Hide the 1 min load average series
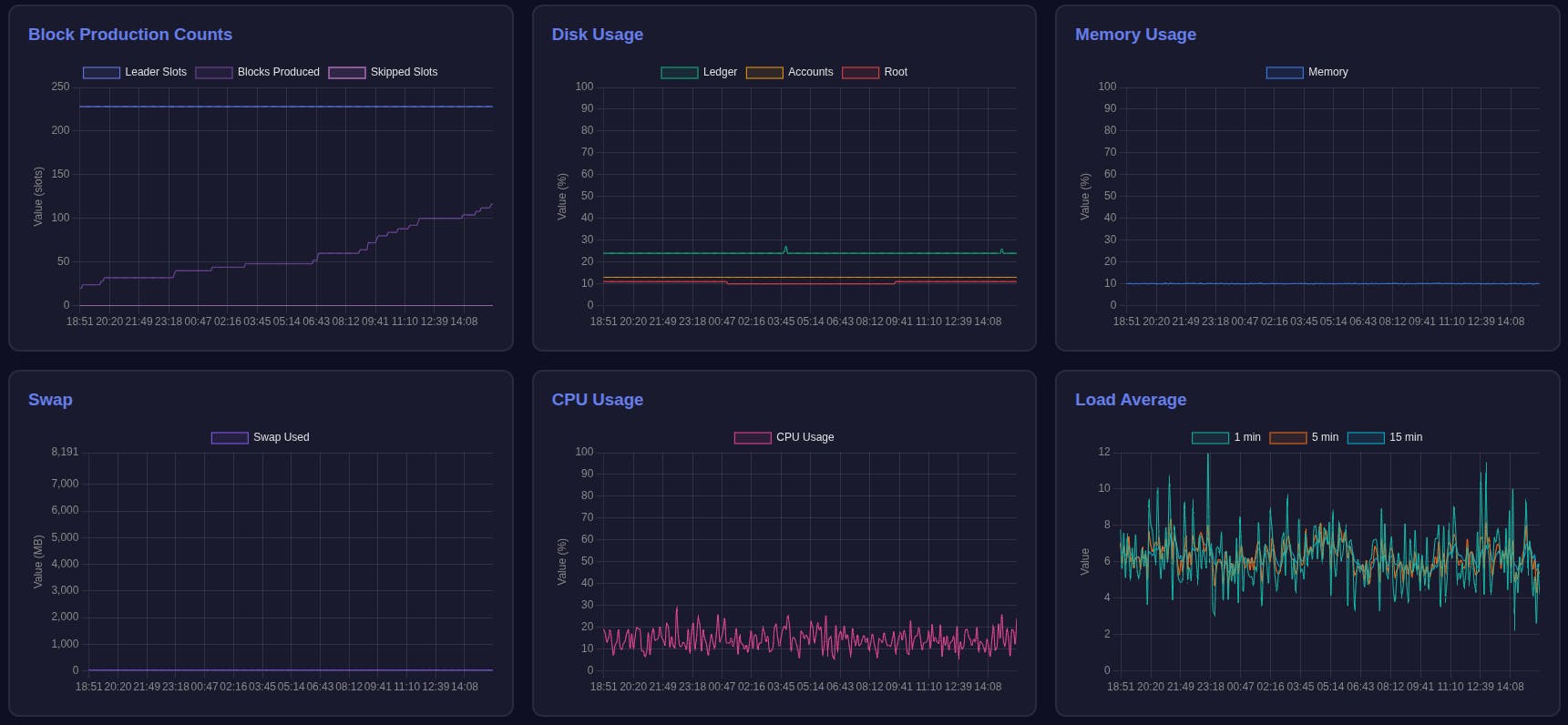Viewport: 1568px width, 725px height. pos(1210,438)
